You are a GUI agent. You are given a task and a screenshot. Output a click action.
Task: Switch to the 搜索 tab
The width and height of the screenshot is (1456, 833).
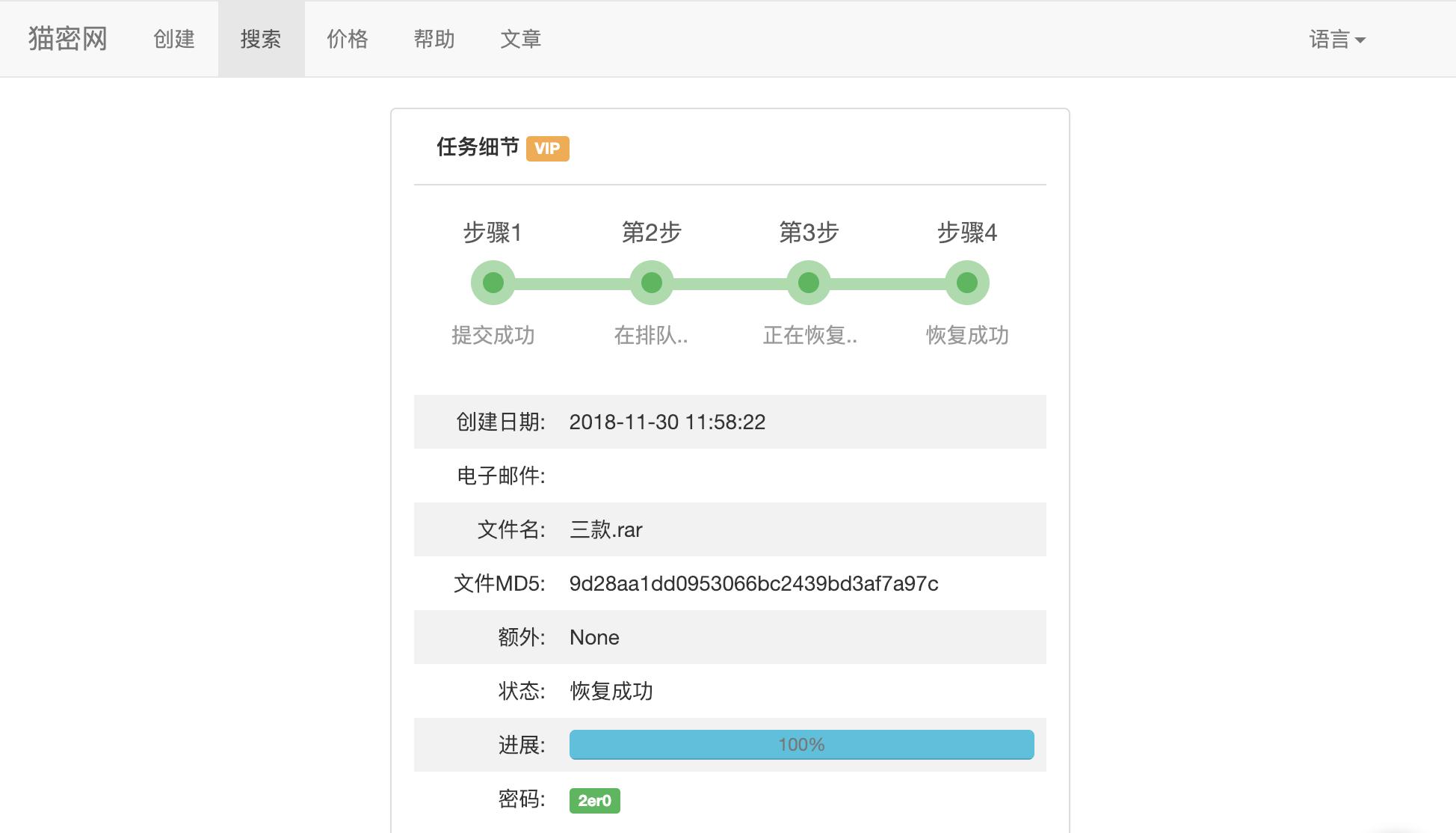pyautogui.click(x=262, y=40)
